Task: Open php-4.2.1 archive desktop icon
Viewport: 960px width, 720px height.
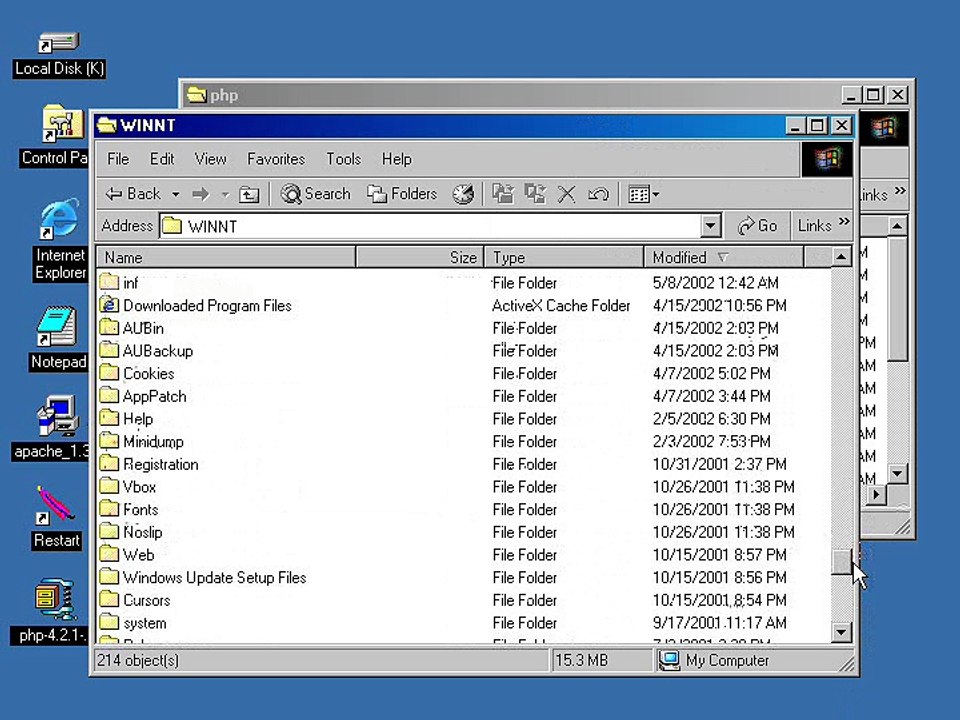Action: pyautogui.click(x=50, y=611)
